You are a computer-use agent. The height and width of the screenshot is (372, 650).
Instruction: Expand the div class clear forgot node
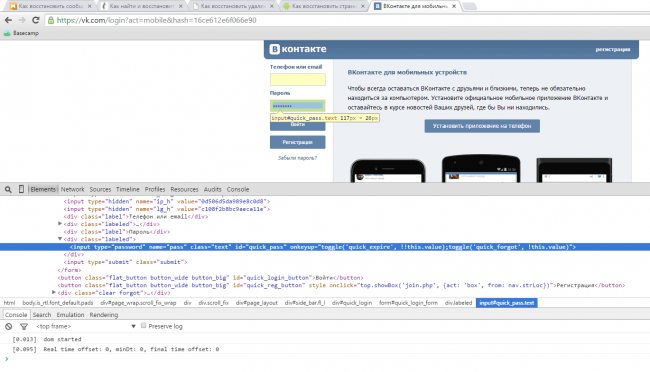pyautogui.click(x=54, y=292)
